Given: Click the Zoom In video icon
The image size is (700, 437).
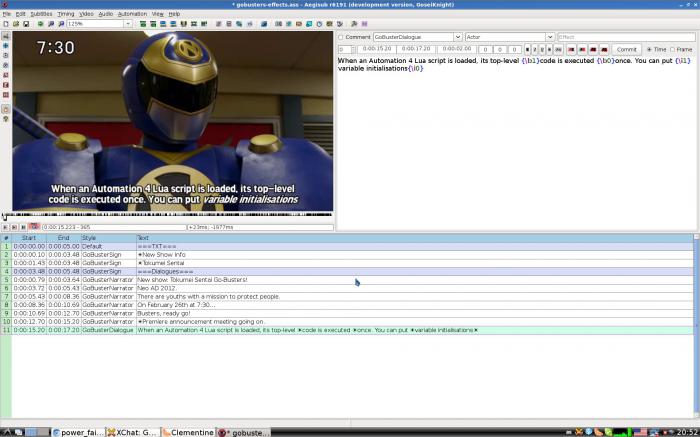Looking at the screenshot, I should point(51,24).
